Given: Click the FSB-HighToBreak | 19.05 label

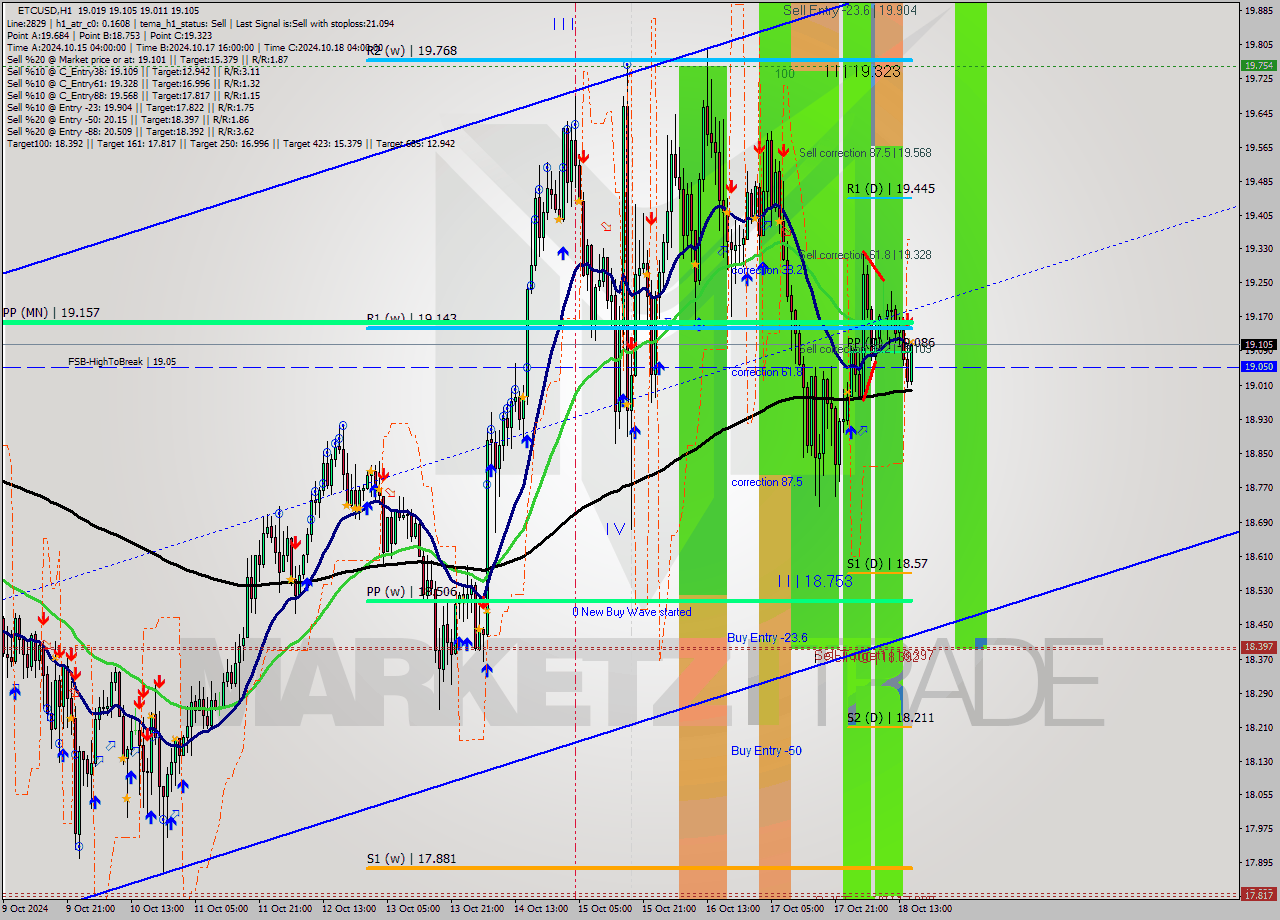Looking at the screenshot, I should coord(122,361).
